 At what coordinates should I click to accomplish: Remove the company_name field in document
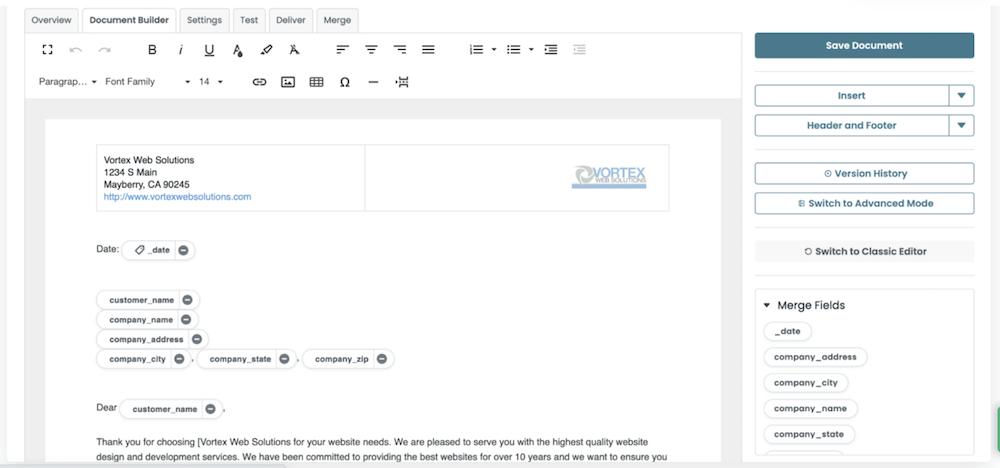point(186,319)
